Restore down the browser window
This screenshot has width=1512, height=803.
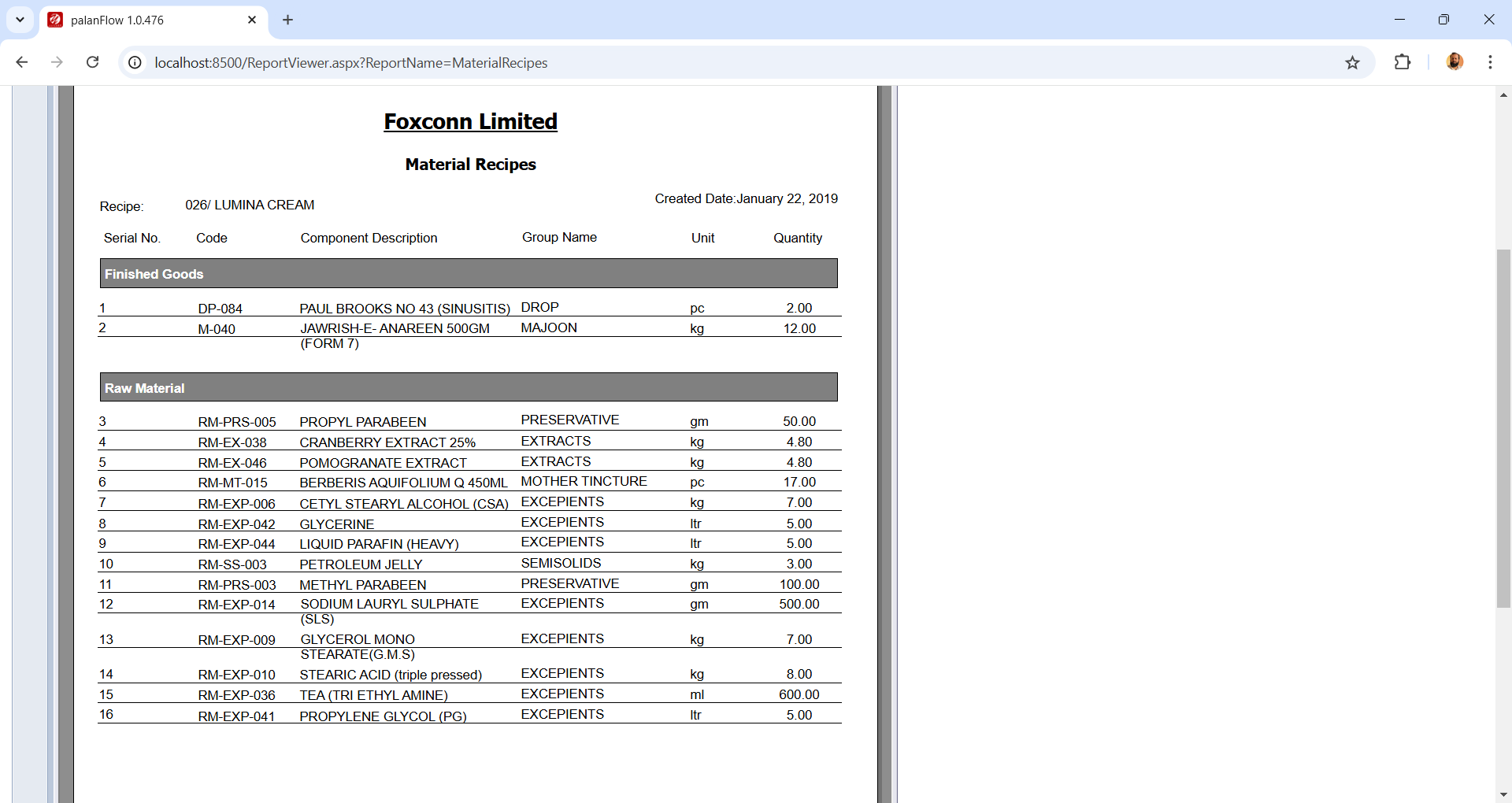pyautogui.click(x=1443, y=20)
